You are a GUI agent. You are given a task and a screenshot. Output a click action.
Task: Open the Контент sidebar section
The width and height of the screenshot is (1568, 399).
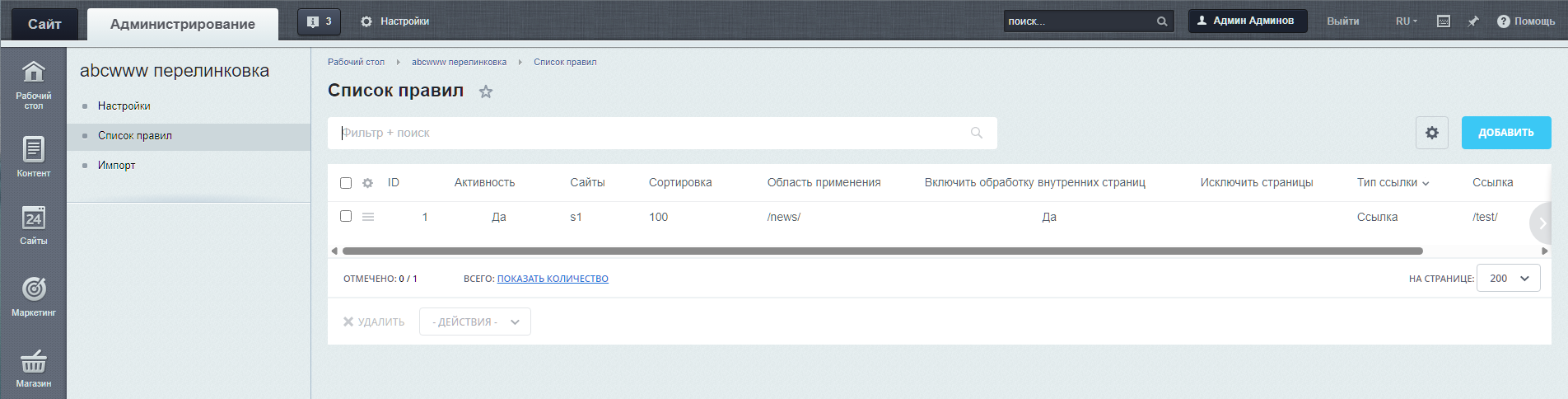(33, 157)
